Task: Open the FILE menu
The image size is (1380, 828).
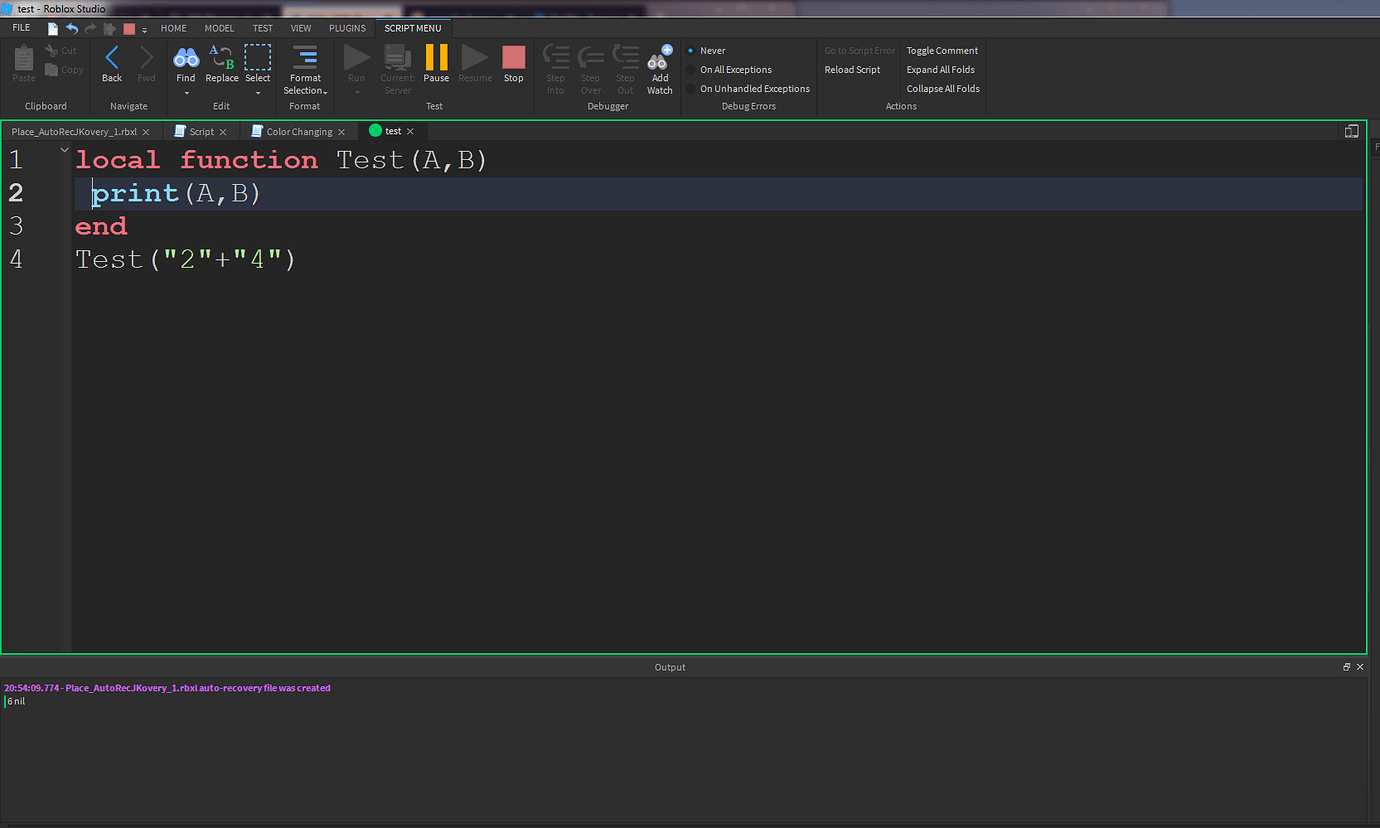Action: pyautogui.click(x=21, y=28)
